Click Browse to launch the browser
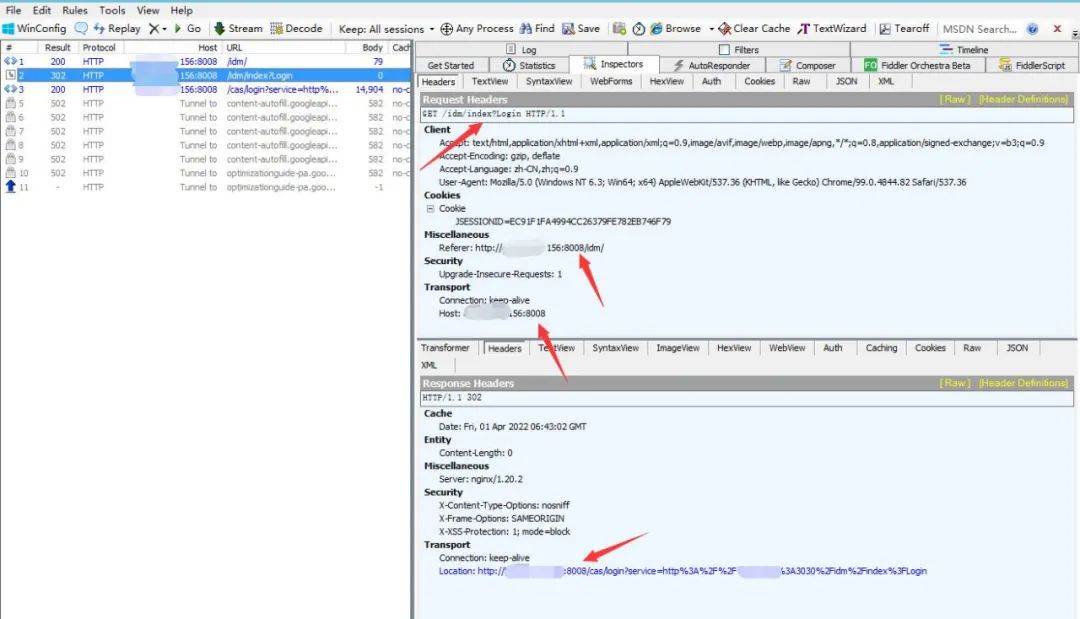This screenshot has height=619, width=1080. [676, 28]
